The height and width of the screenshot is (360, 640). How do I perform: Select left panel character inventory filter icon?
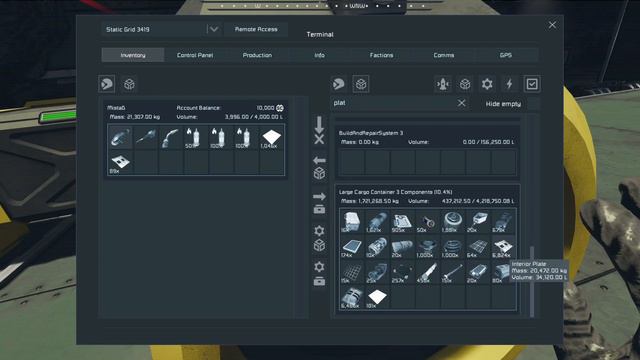(107, 84)
